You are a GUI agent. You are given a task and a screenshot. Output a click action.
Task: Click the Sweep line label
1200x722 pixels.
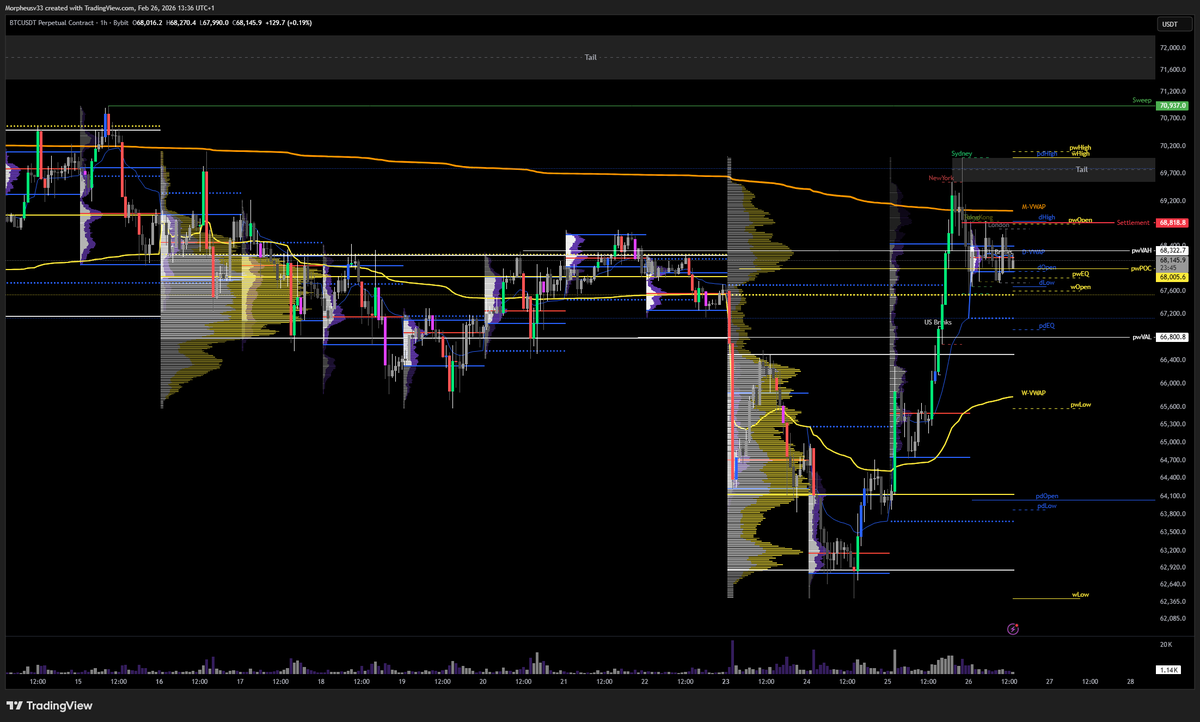pyautogui.click(x=1142, y=100)
